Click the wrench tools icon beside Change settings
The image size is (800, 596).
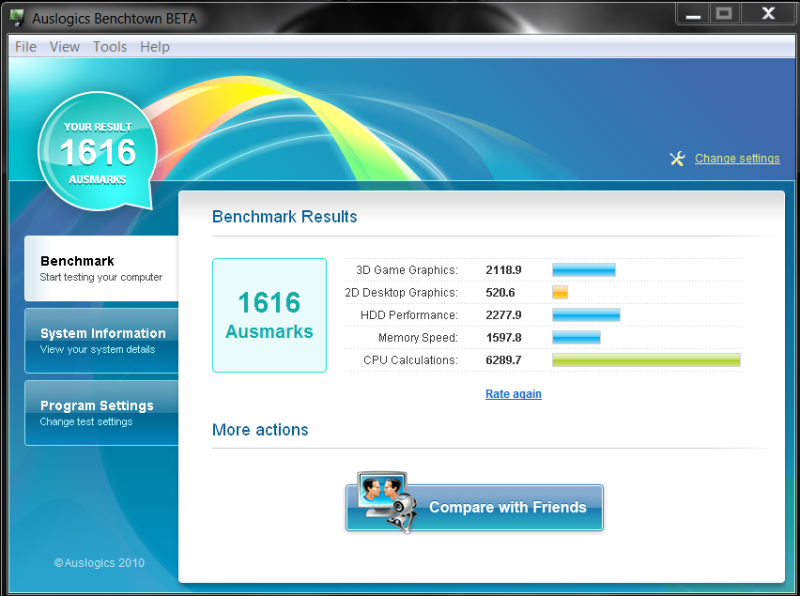point(678,159)
